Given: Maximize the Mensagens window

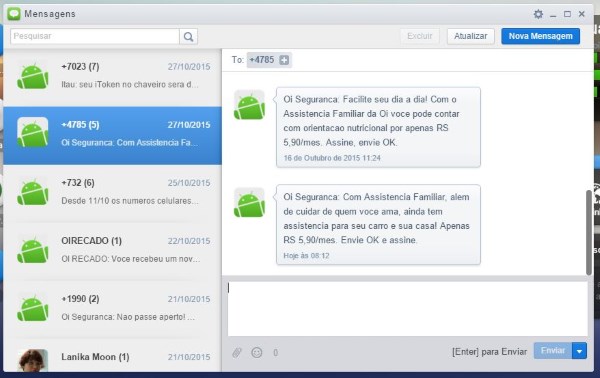Looking at the screenshot, I should (567, 14).
